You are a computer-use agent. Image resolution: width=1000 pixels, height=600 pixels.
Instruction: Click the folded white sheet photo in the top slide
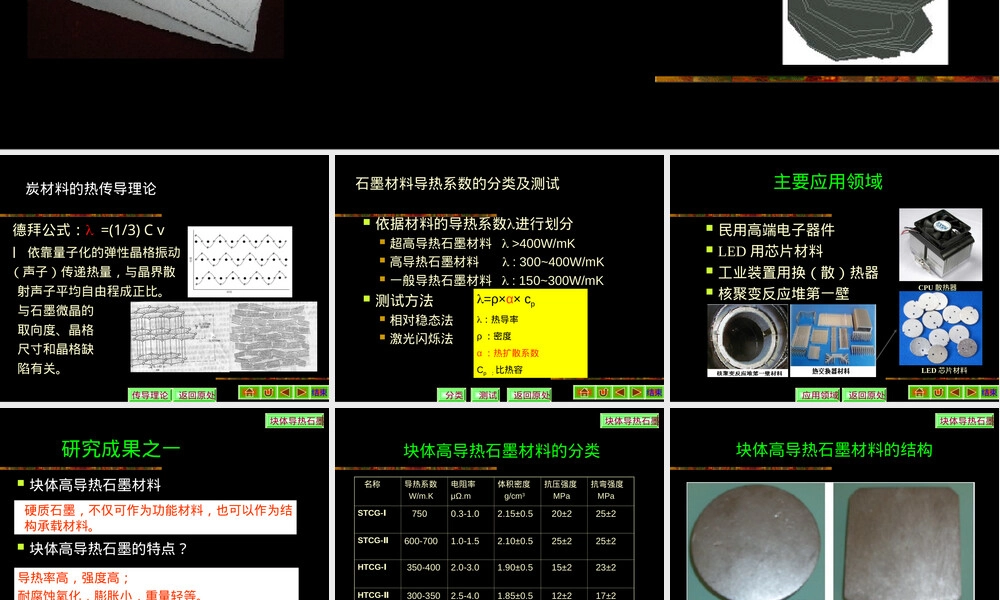pyautogui.click(x=156, y=28)
